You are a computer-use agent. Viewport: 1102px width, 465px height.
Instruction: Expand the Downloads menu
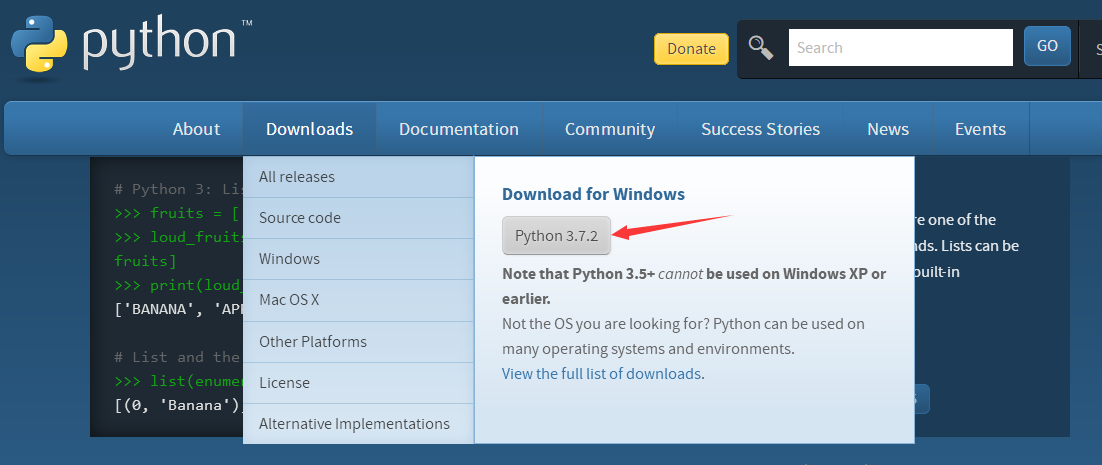point(309,129)
